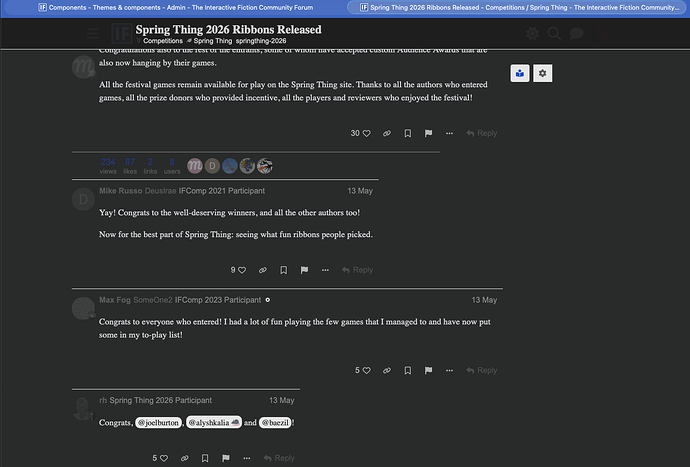The width and height of the screenshot is (690, 467).
Task: Open Mike Russo's D avatar beside post
Action: tap(83, 199)
